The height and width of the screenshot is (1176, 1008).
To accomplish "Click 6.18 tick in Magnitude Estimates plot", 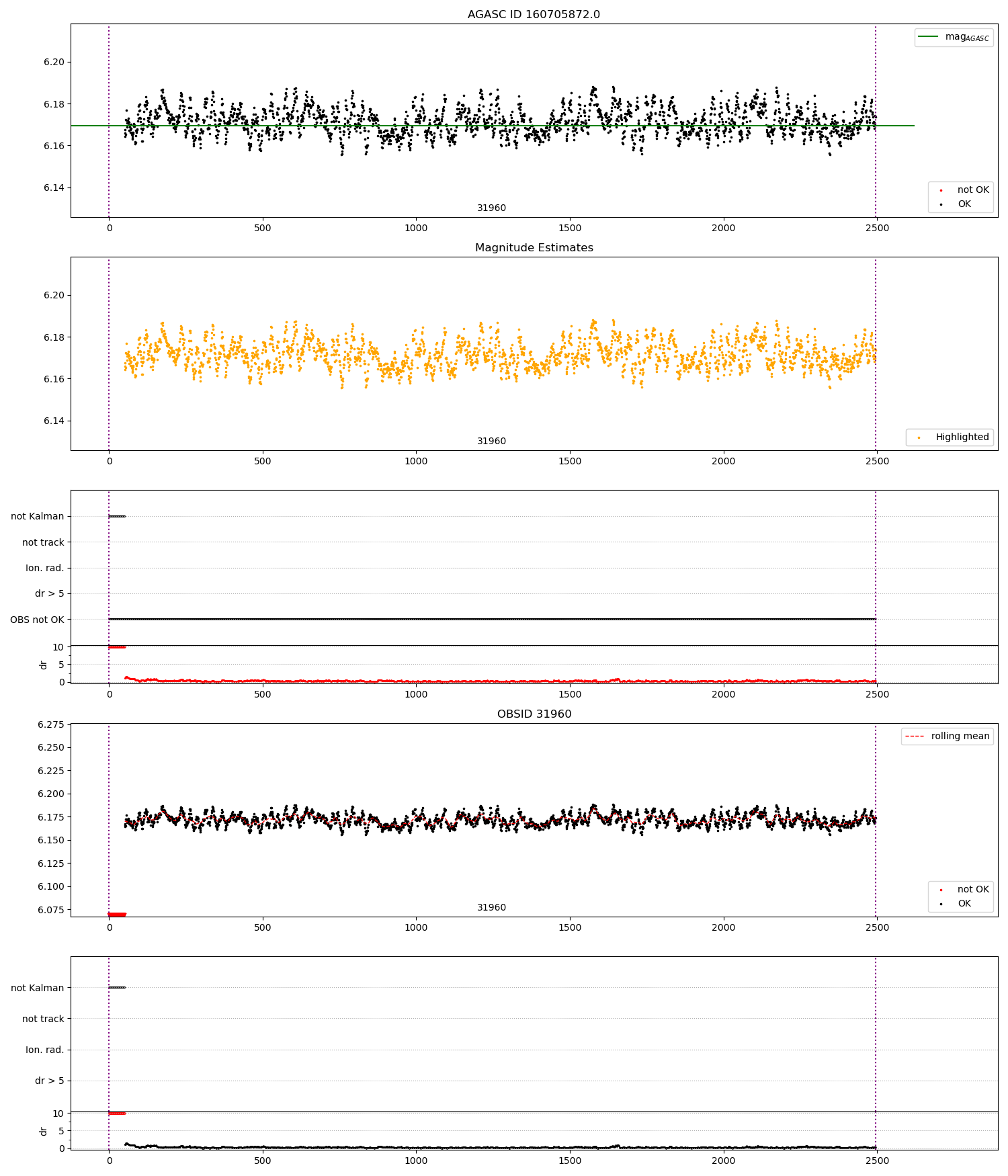I will coord(54,337).
